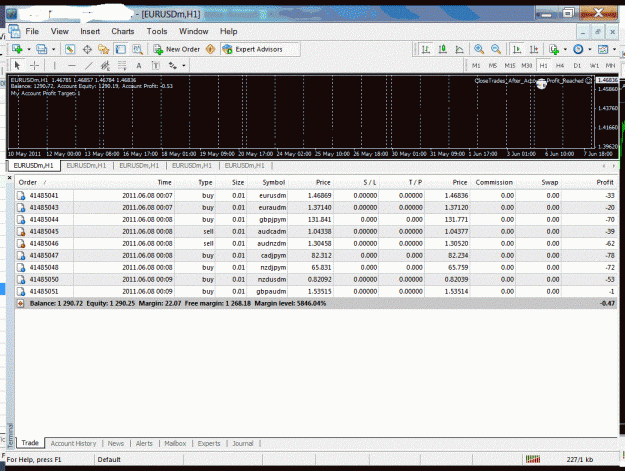Toggle the Market Watch window icon
Screen dimensions: 625x471
pyautogui.click(x=70, y=49)
